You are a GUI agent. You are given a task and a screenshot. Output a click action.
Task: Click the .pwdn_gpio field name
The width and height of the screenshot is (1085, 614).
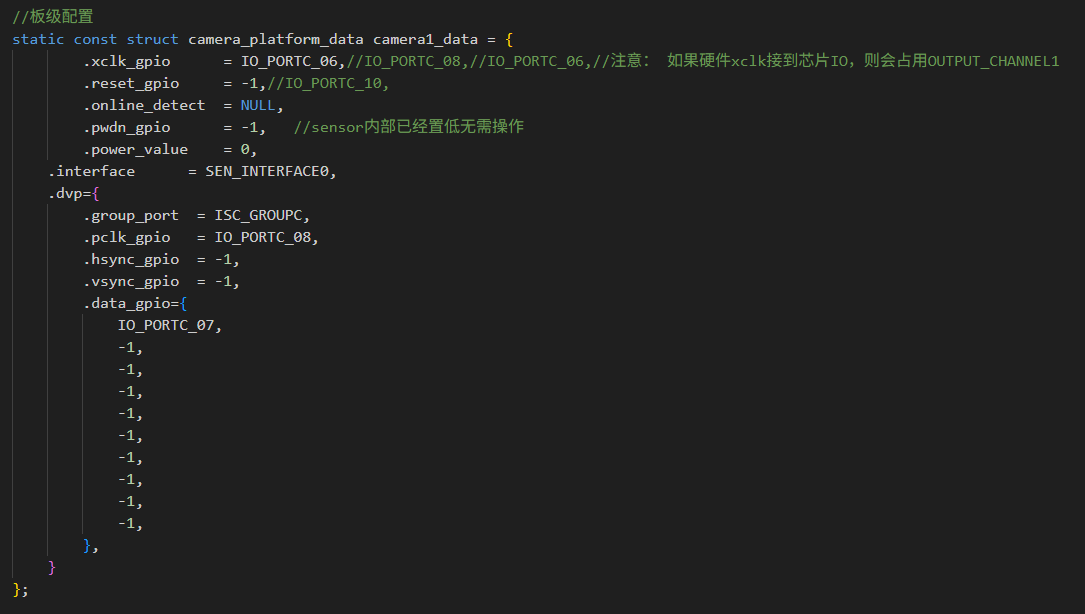tap(127, 127)
